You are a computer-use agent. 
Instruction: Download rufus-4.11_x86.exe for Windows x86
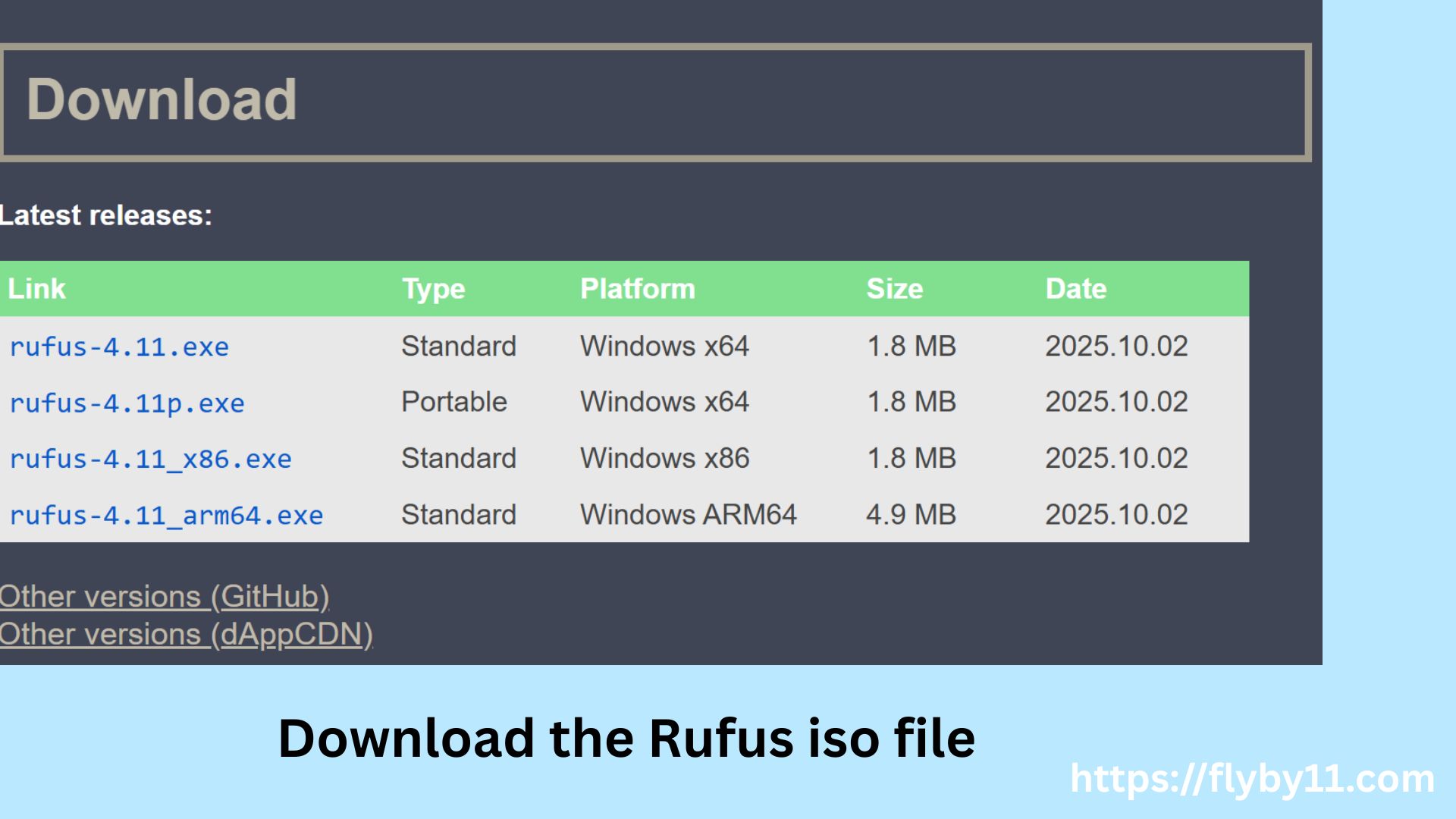(150, 458)
